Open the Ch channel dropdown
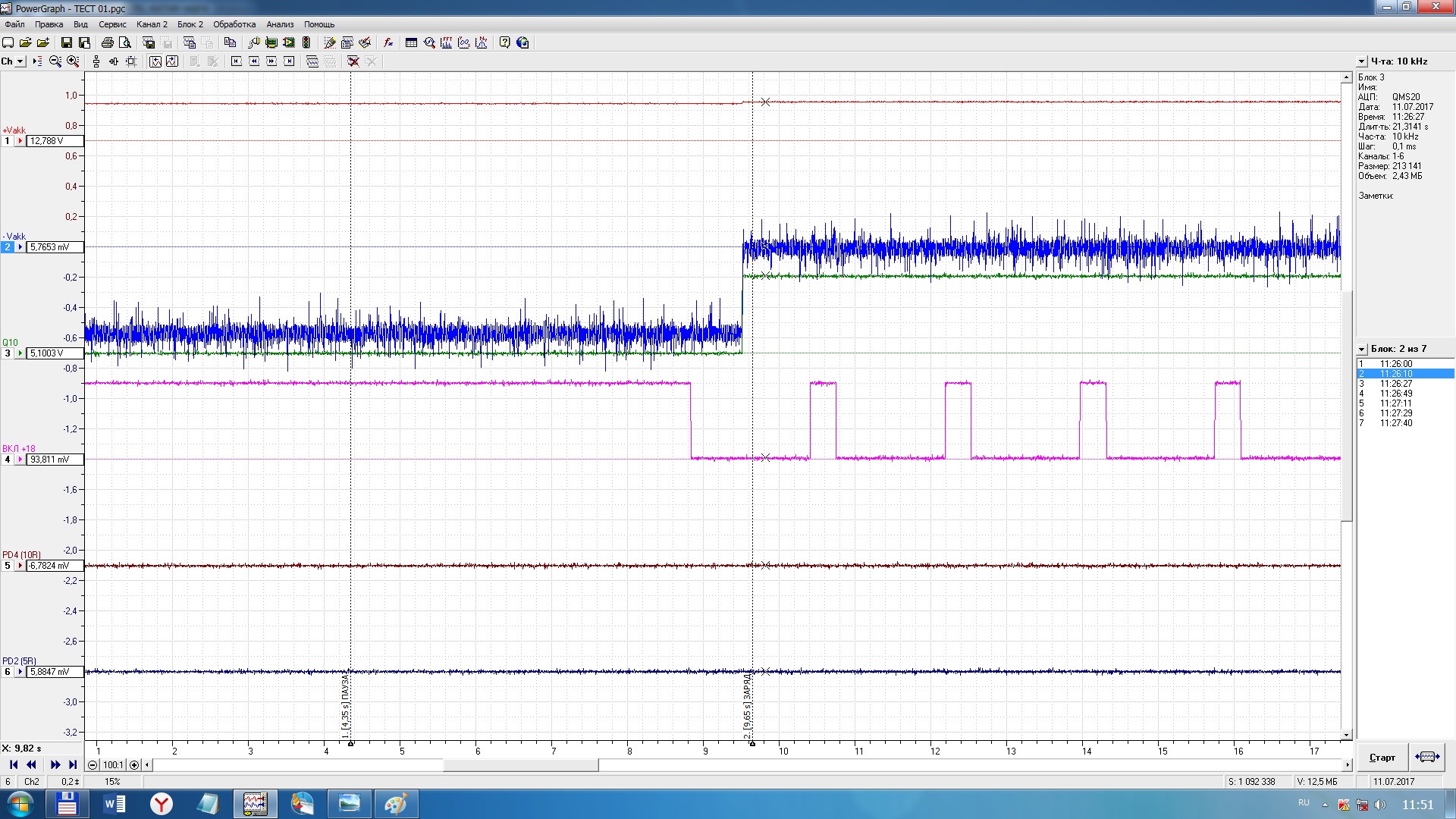This screenshot has width=1456, height=819. coord(20,61)
